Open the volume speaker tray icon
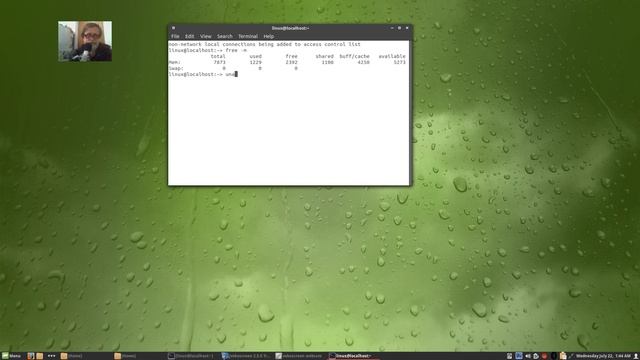 (x=528, y=356)
